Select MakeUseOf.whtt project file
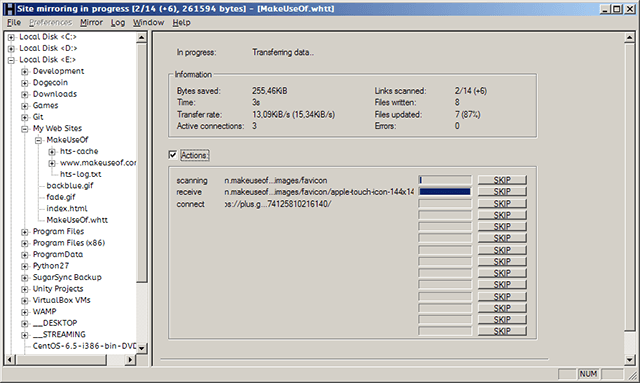640x383 pixels. click(77, 220)
